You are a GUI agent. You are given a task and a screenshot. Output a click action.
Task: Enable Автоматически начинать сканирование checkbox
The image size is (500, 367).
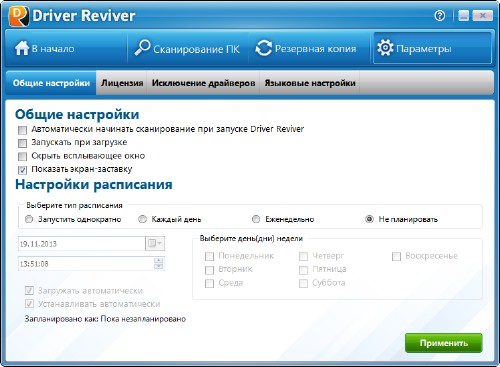click(22, 130)
